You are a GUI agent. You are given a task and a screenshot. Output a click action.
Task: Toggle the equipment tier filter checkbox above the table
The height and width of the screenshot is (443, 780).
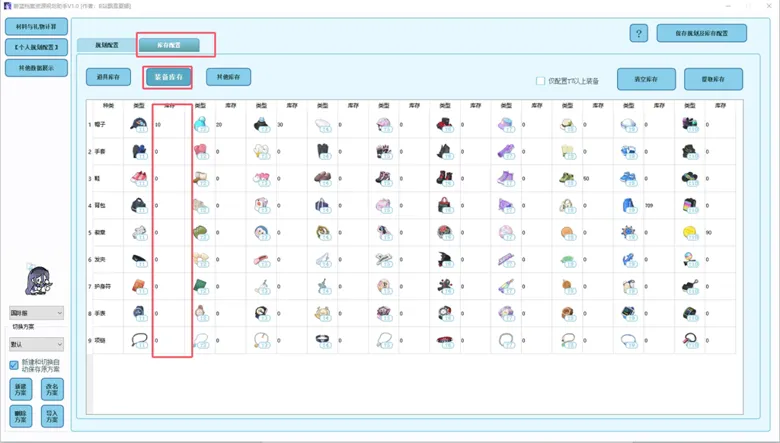pos(540,81)
